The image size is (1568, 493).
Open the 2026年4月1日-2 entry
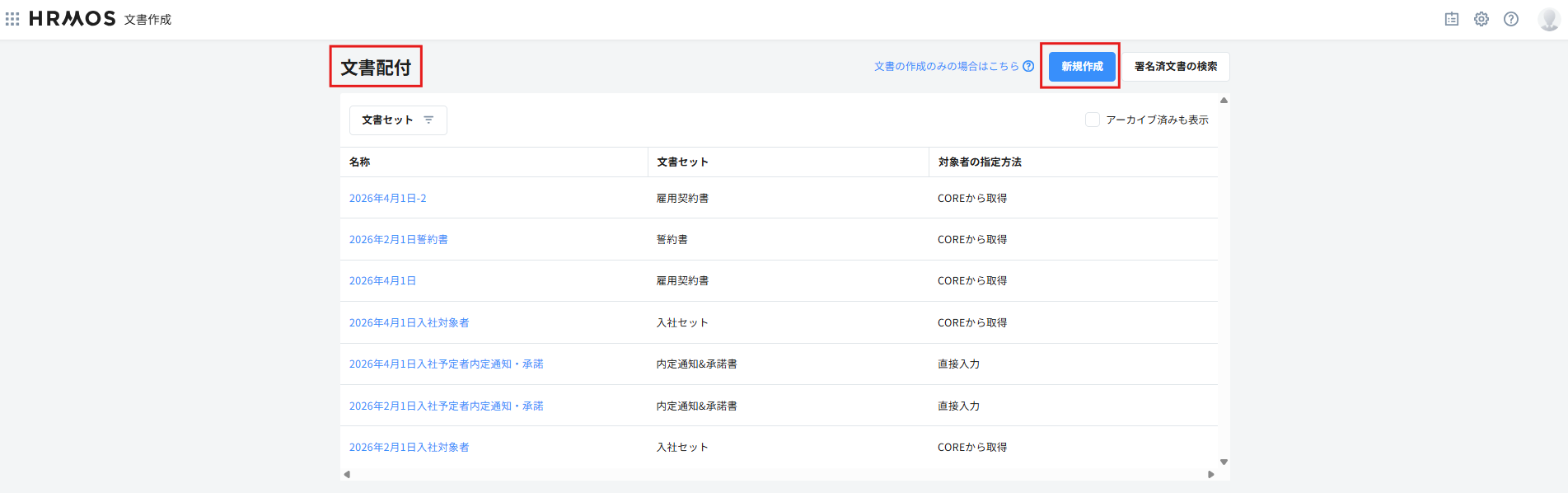coord(388,199)
